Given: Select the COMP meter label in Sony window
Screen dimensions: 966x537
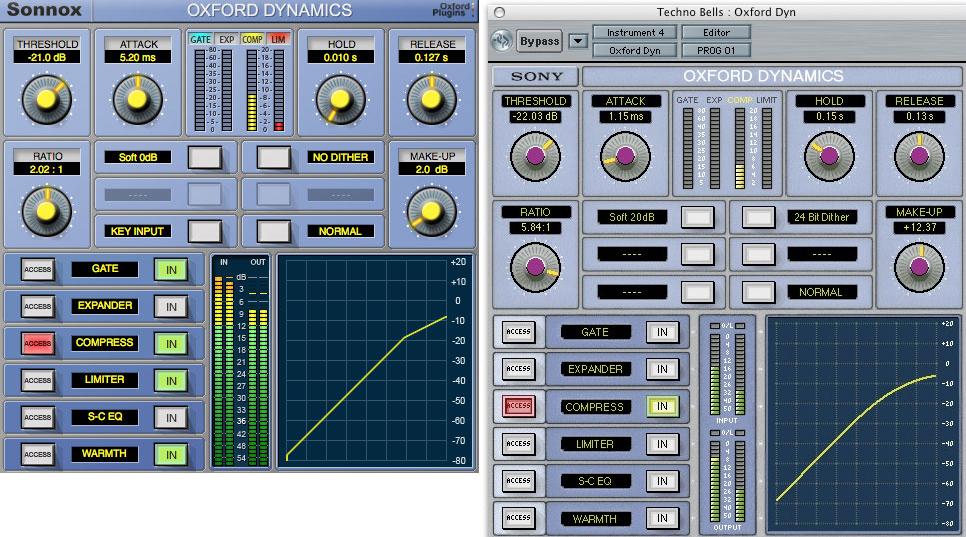Looking at the screenshot, I should [x=740, y=100].
